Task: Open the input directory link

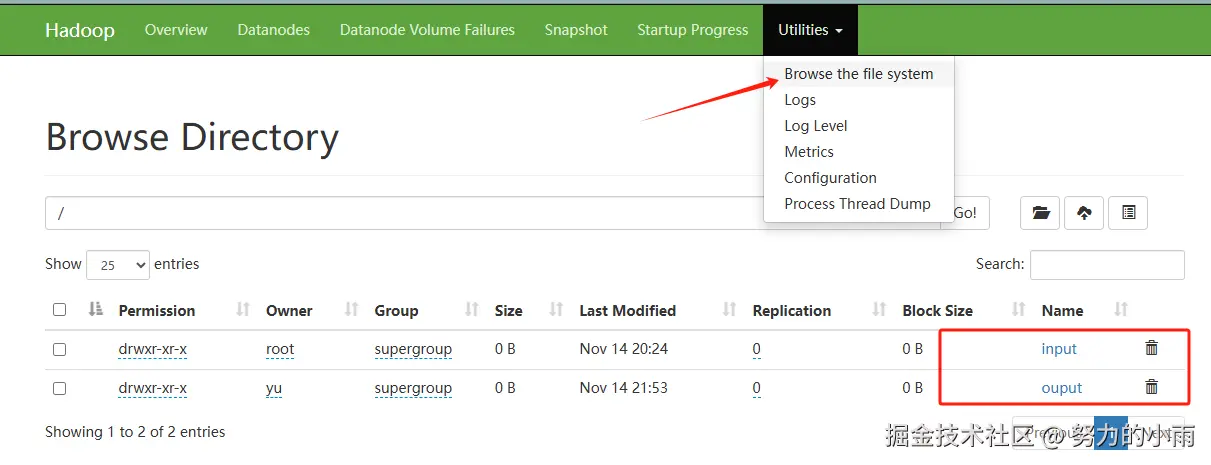Action: (x=1059, y=349)
